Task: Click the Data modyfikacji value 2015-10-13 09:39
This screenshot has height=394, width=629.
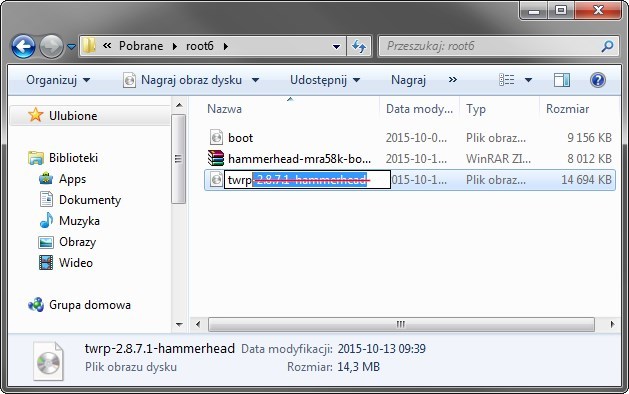Action: pos(381,349)
